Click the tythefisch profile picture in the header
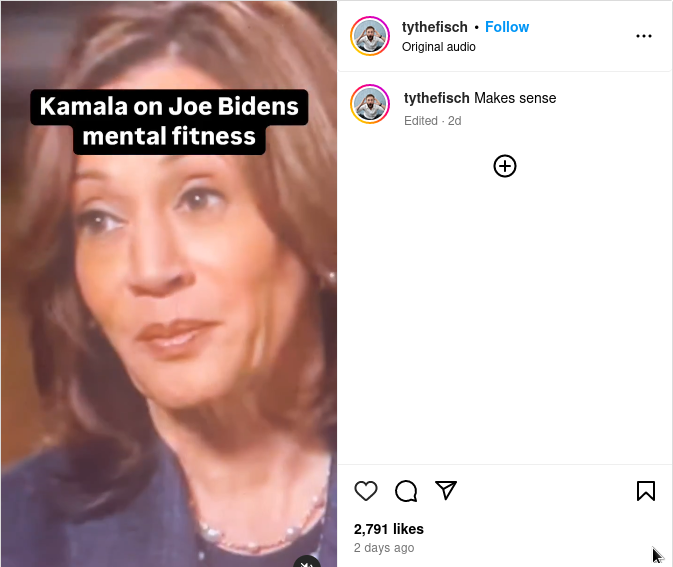Screen dimensions: 673x567 370,36
